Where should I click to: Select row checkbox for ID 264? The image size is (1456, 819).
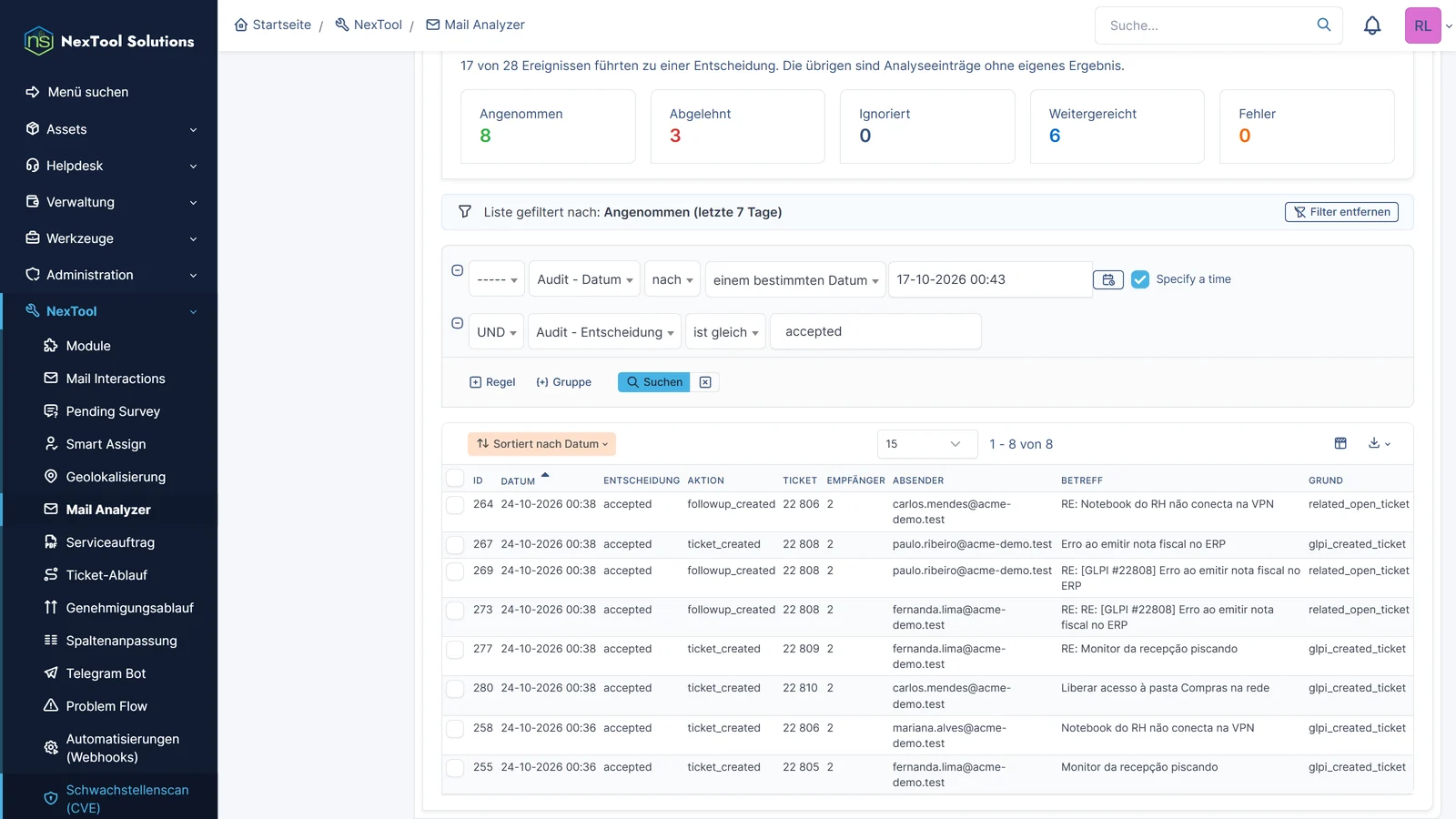(455, 505)
